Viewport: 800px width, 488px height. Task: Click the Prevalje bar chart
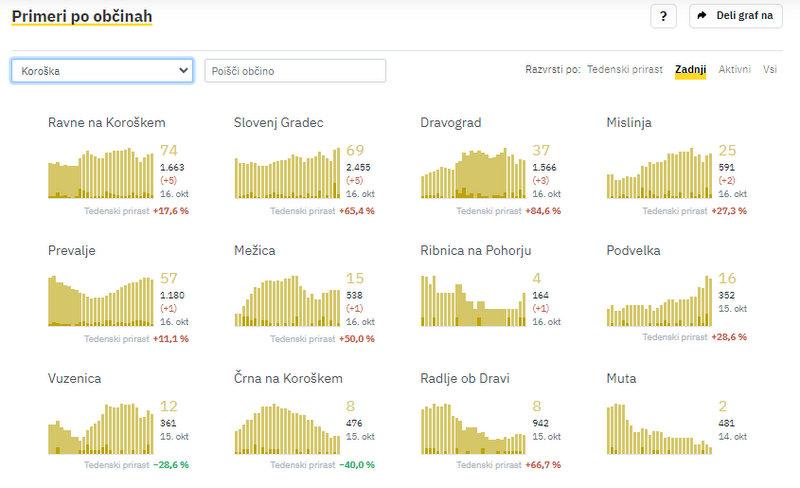tap(100, 302)
